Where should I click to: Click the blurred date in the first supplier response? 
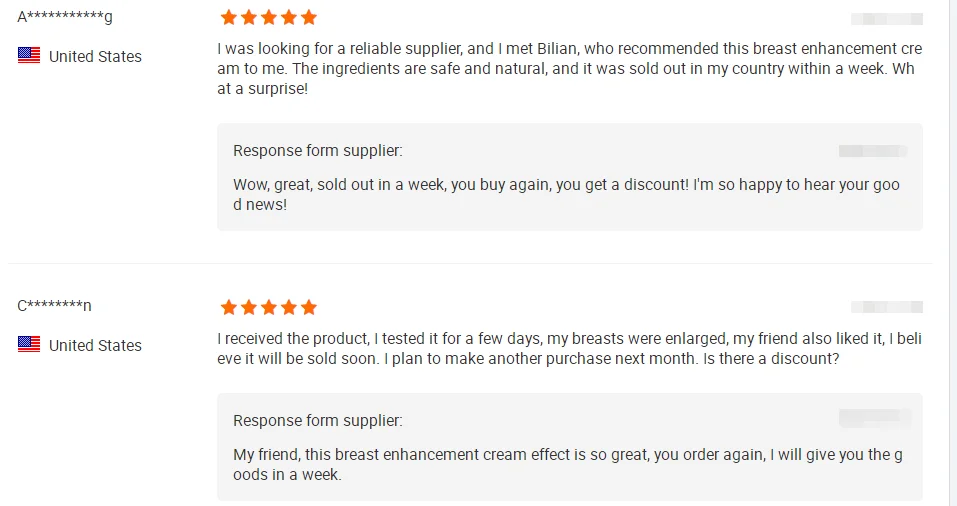click(873, 151)
